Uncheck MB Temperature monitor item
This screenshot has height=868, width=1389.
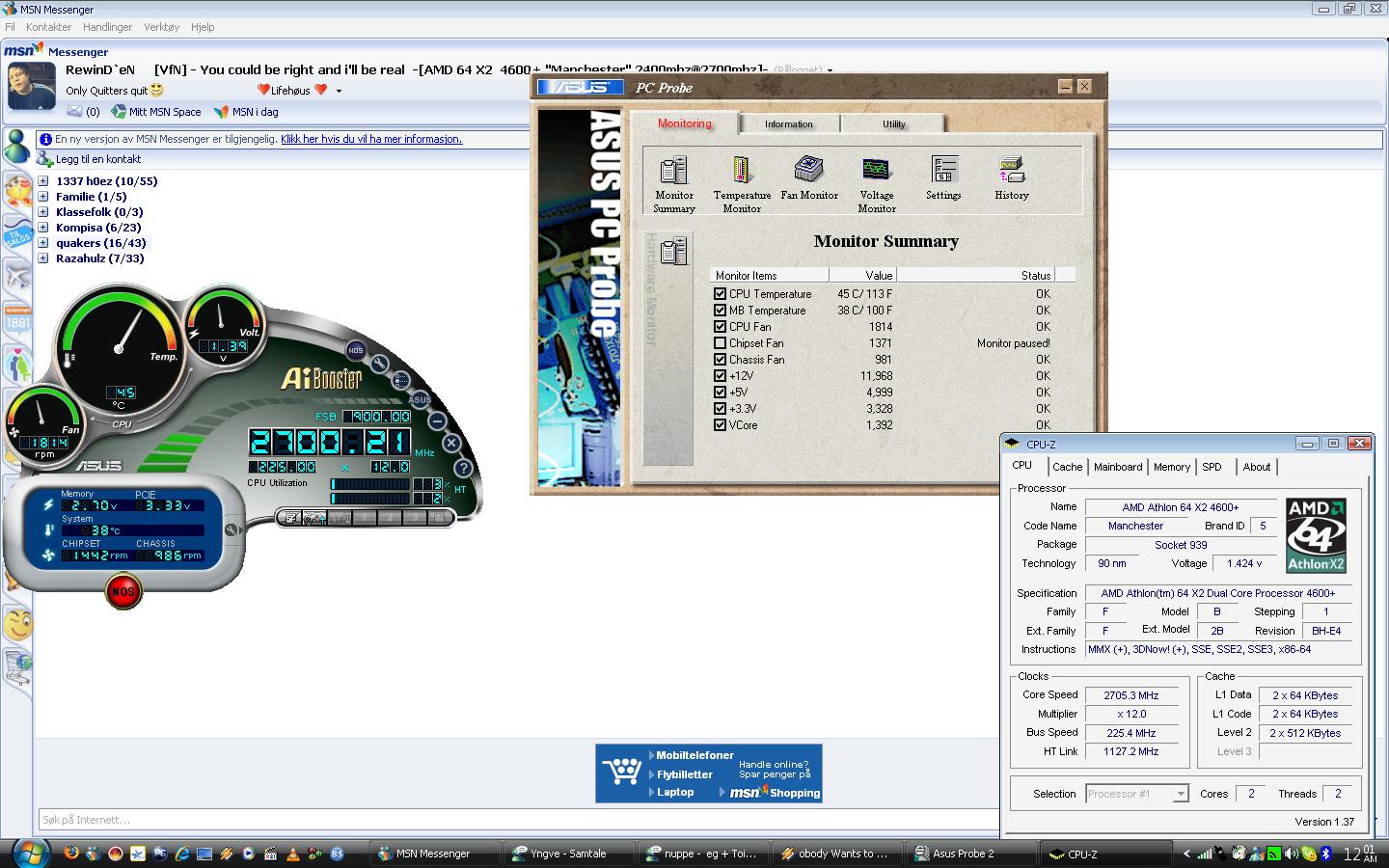point(720,310)
